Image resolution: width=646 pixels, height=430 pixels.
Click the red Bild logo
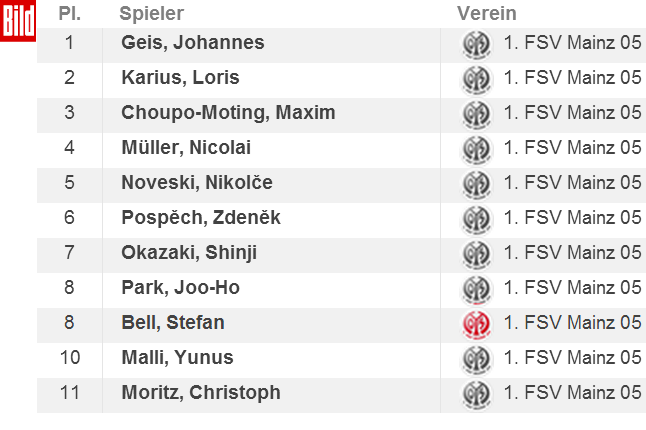pyautogui.click(x=18, y=21)
